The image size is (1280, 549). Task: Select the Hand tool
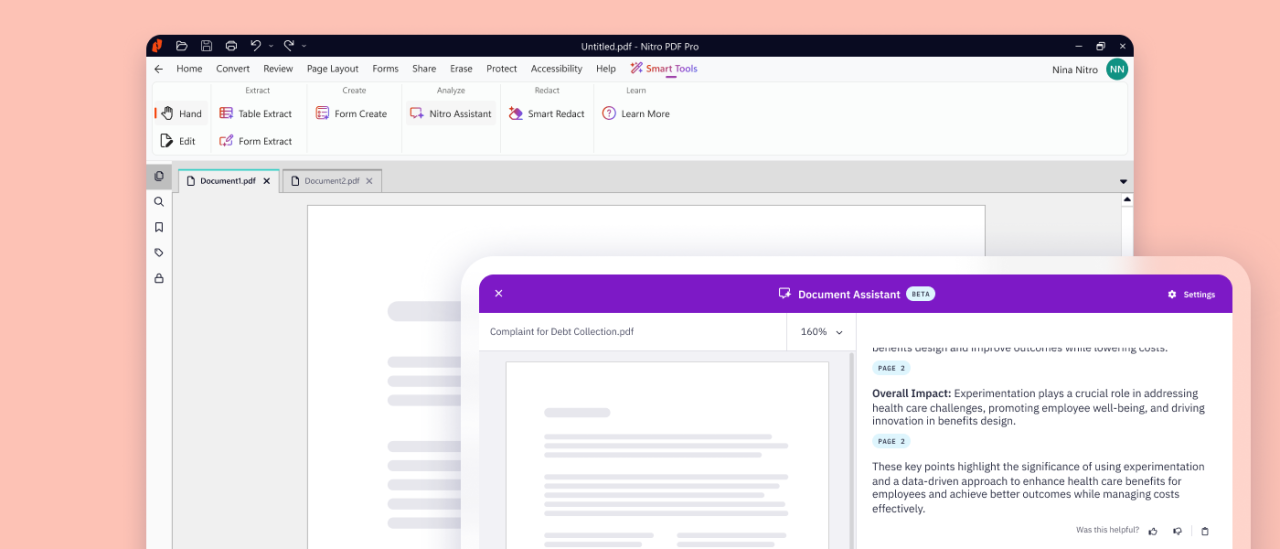coord(181,114)
